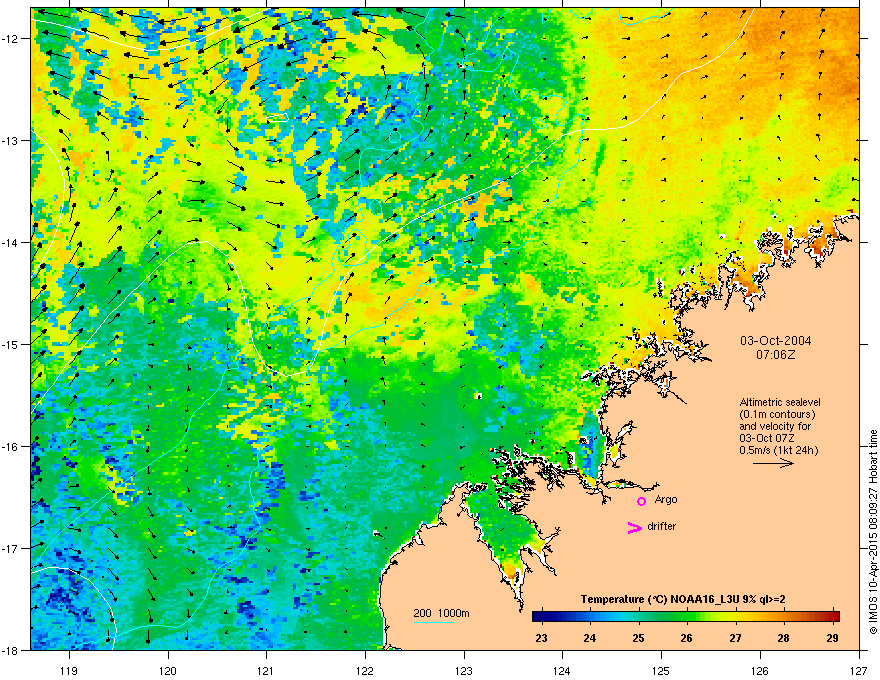Click the 26 value on temperature scale
880x680 pixels.
click(x=686, y=638)
